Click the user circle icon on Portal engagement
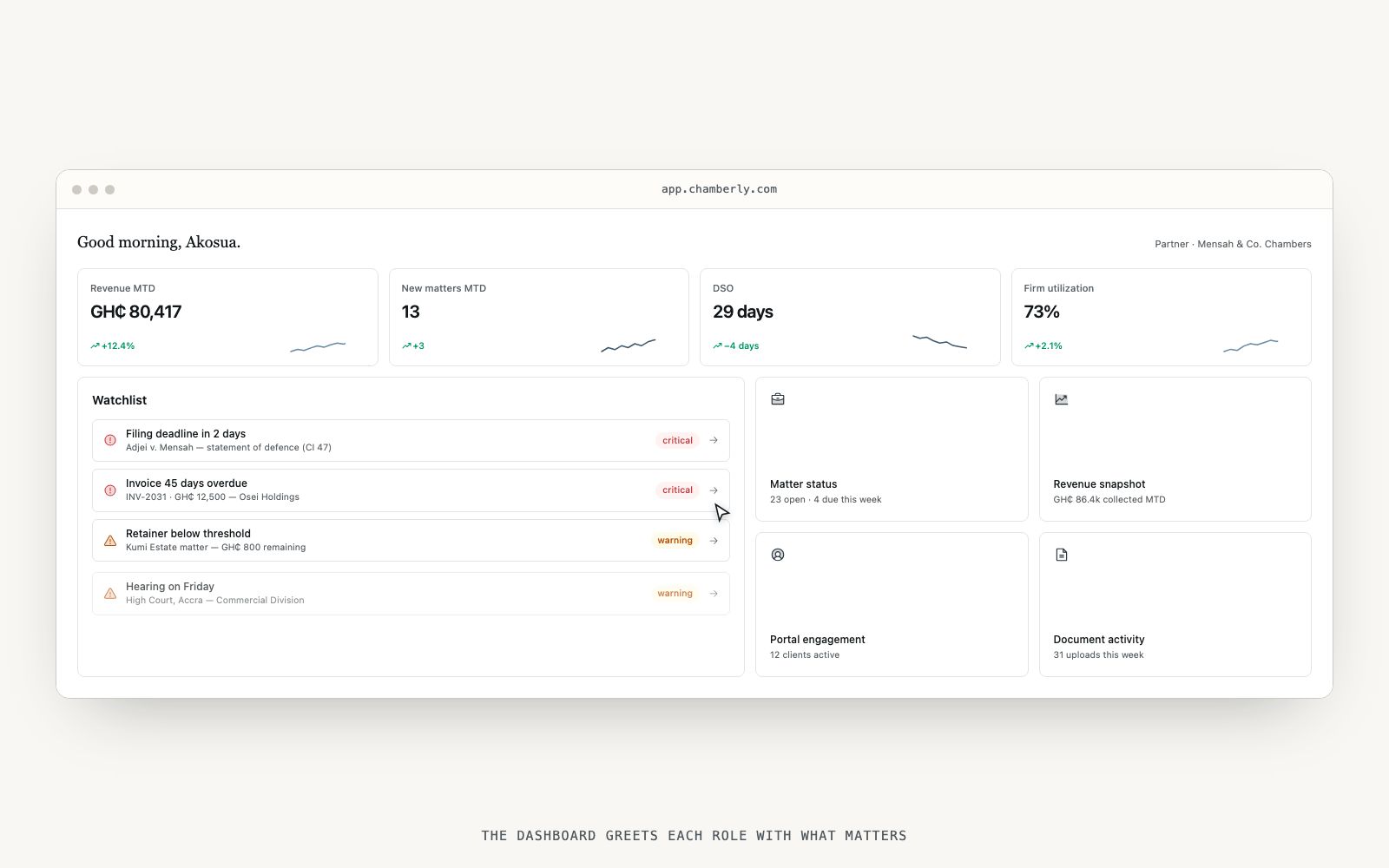Viewport: 1389px width, 868px height. point(778,555)
